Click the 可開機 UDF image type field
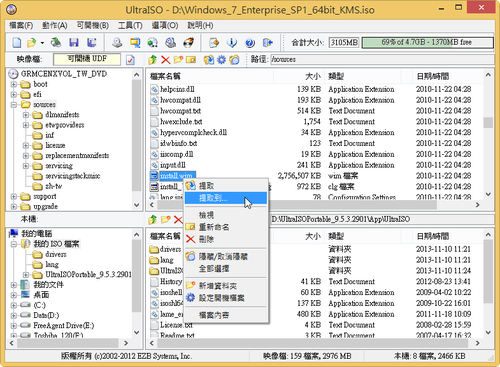 pos(87,59)
